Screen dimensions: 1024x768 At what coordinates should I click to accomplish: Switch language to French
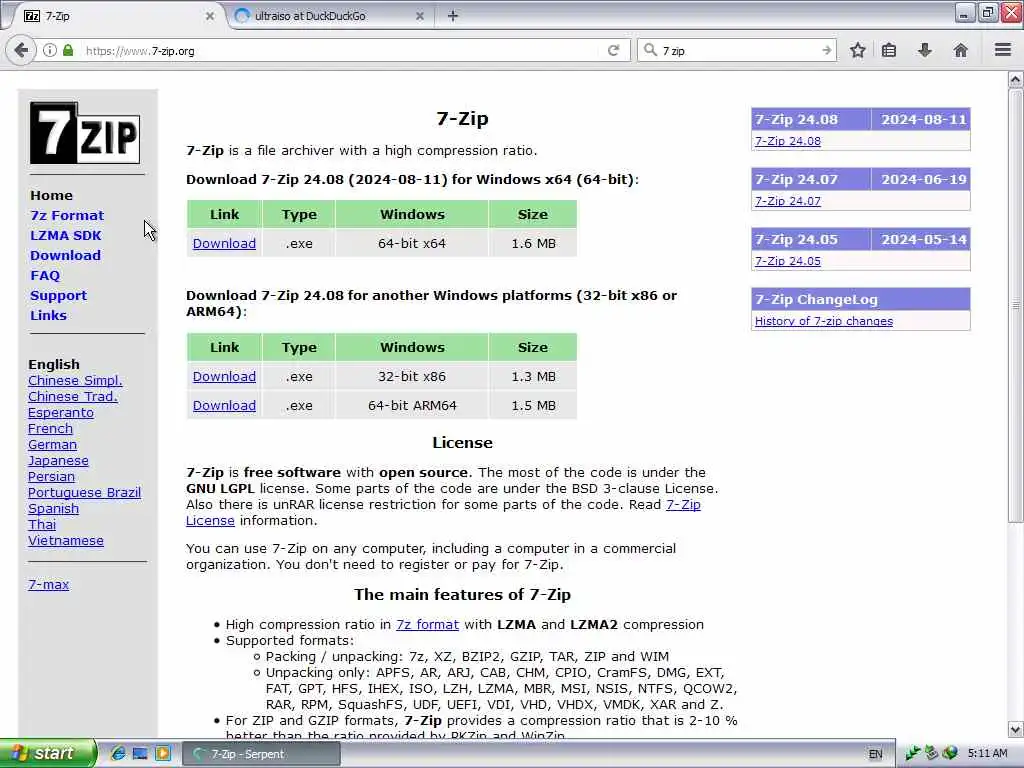[50, 428]
